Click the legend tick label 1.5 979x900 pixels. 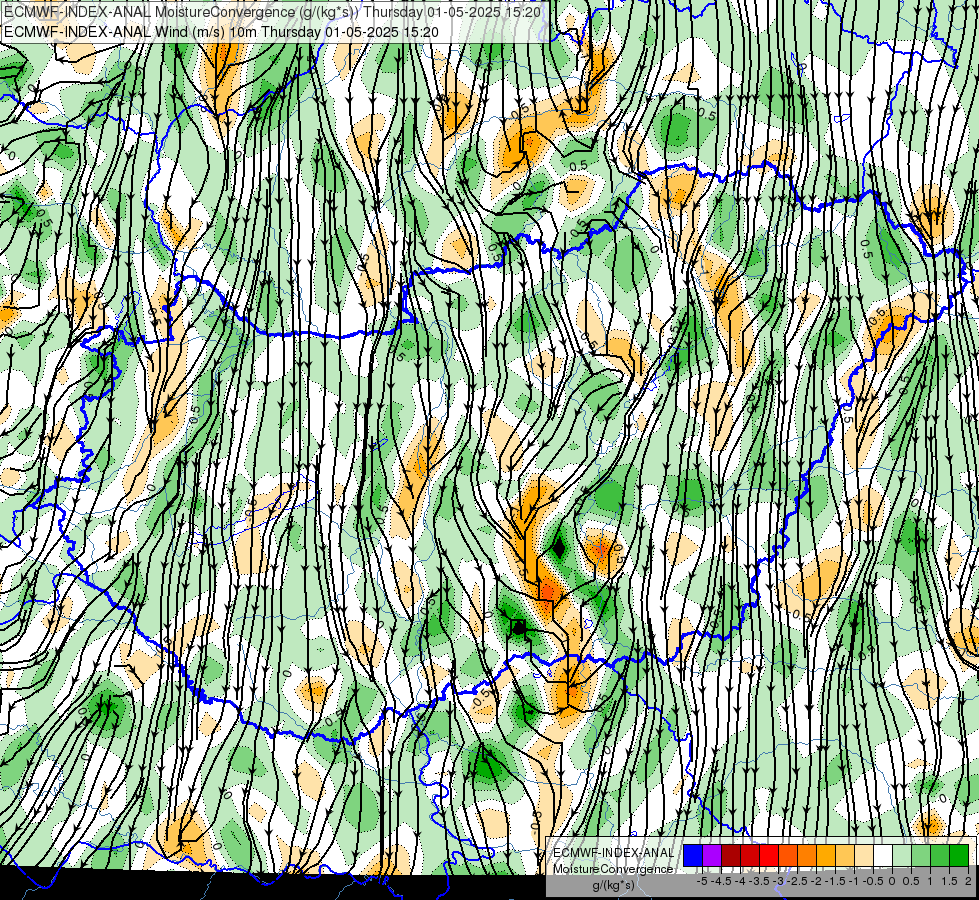pos(949,881)
